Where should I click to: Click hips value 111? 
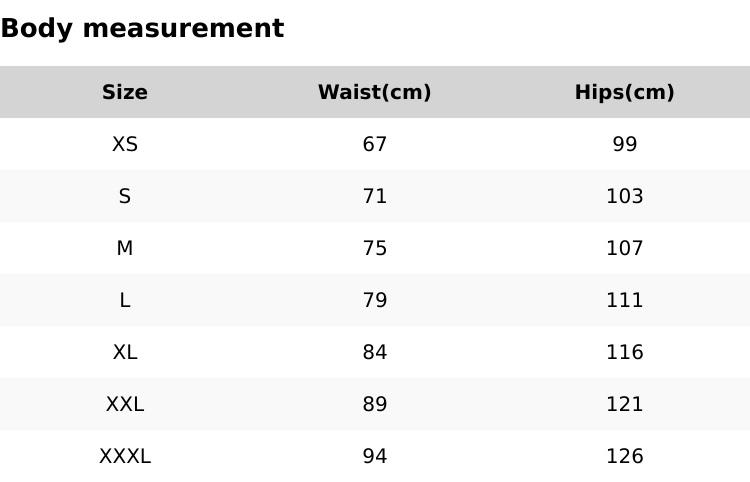click(x=625, y=301)
